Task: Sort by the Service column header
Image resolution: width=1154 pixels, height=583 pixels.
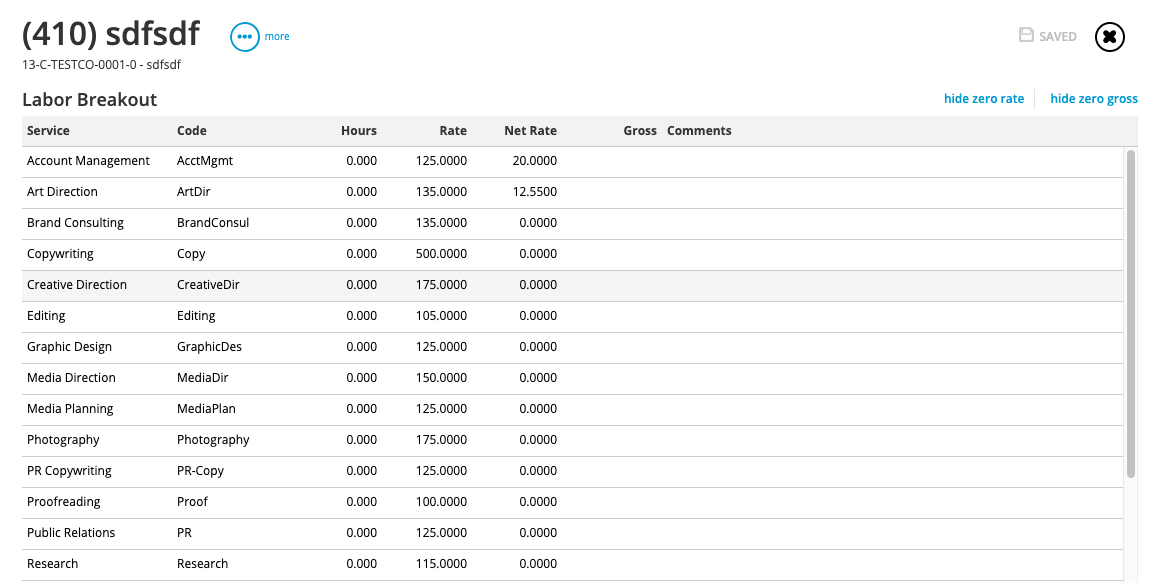Action: (49, 130)
